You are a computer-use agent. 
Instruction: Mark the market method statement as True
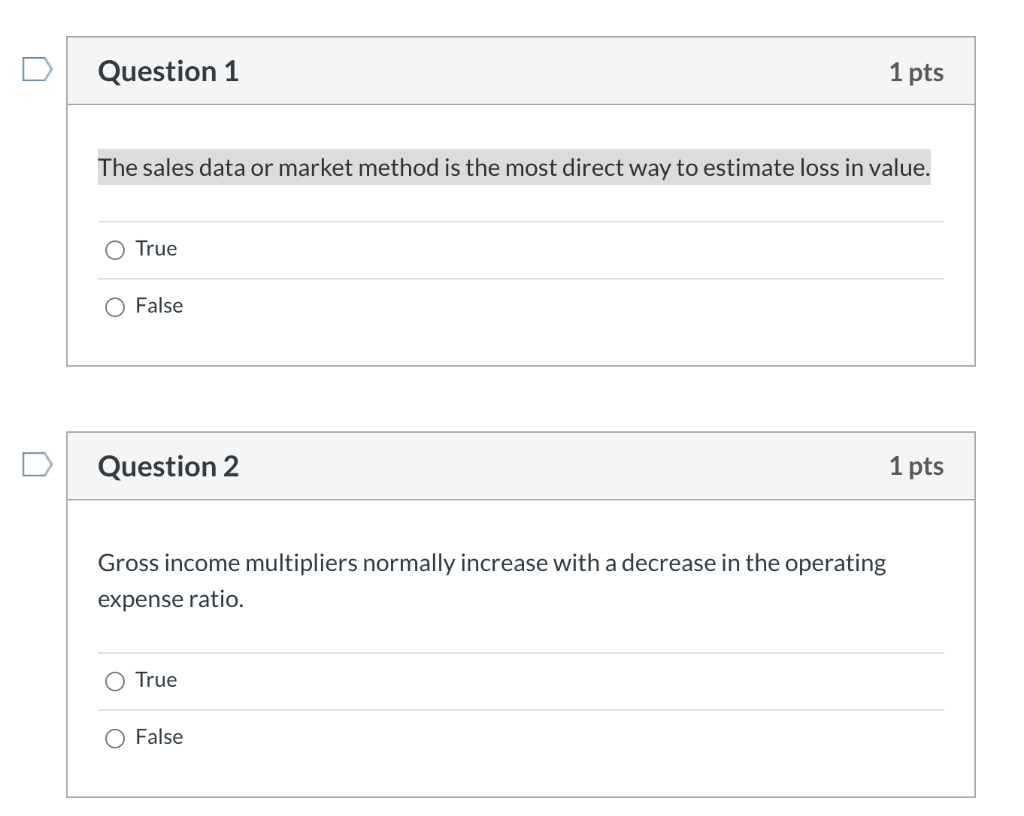115,249
